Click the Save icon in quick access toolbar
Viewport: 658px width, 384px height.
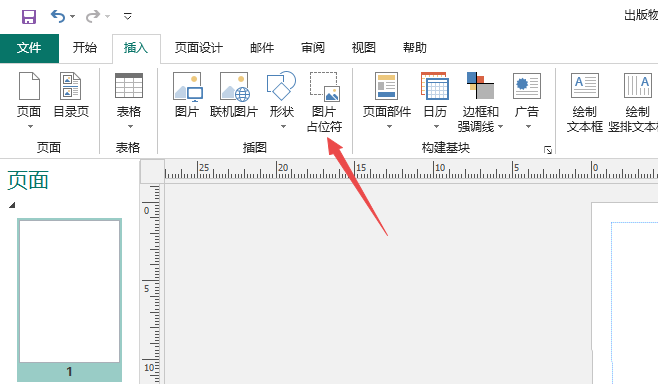pyautogui.click(x=29, y=17)
